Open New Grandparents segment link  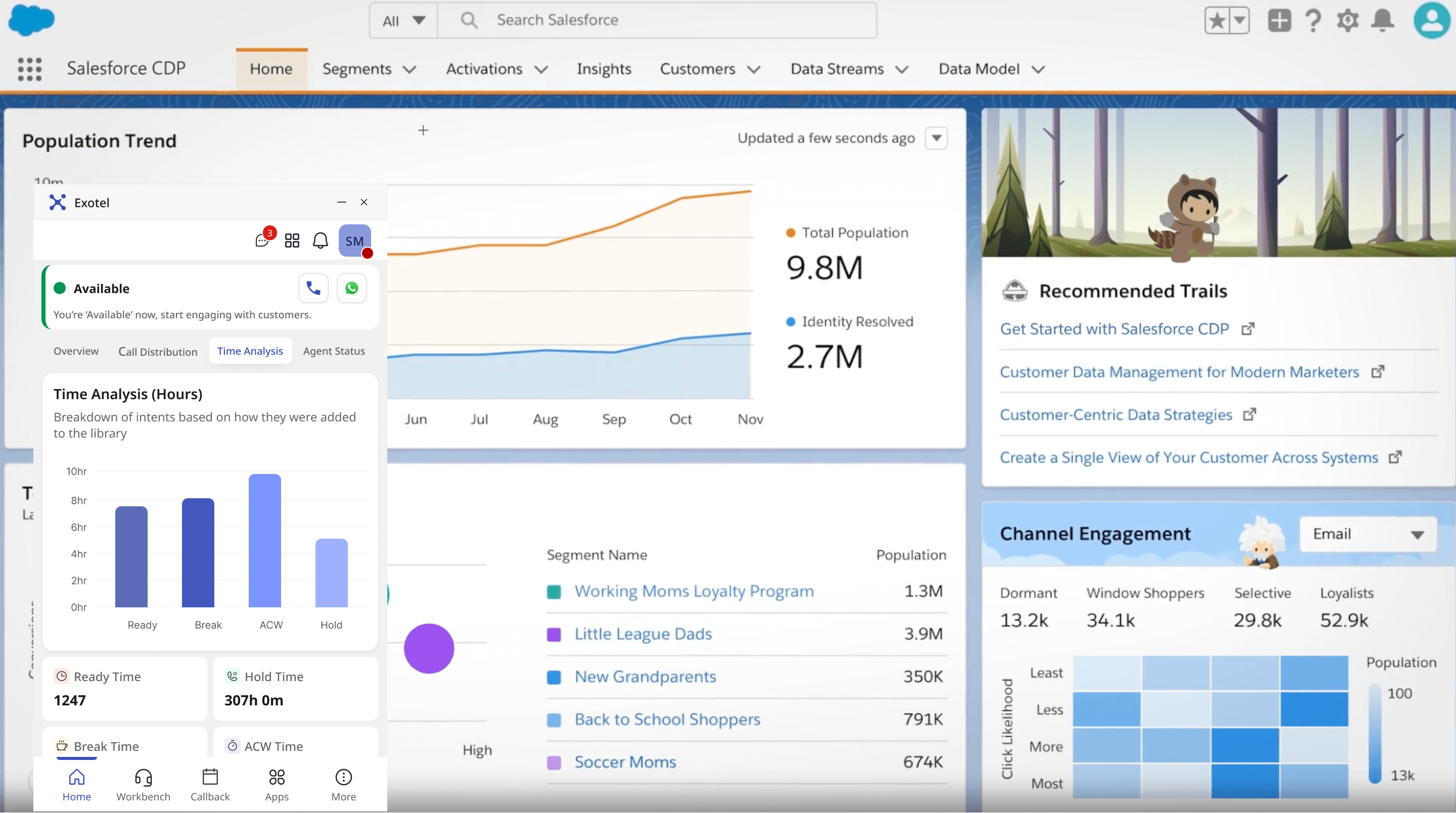tap(645, 677)
